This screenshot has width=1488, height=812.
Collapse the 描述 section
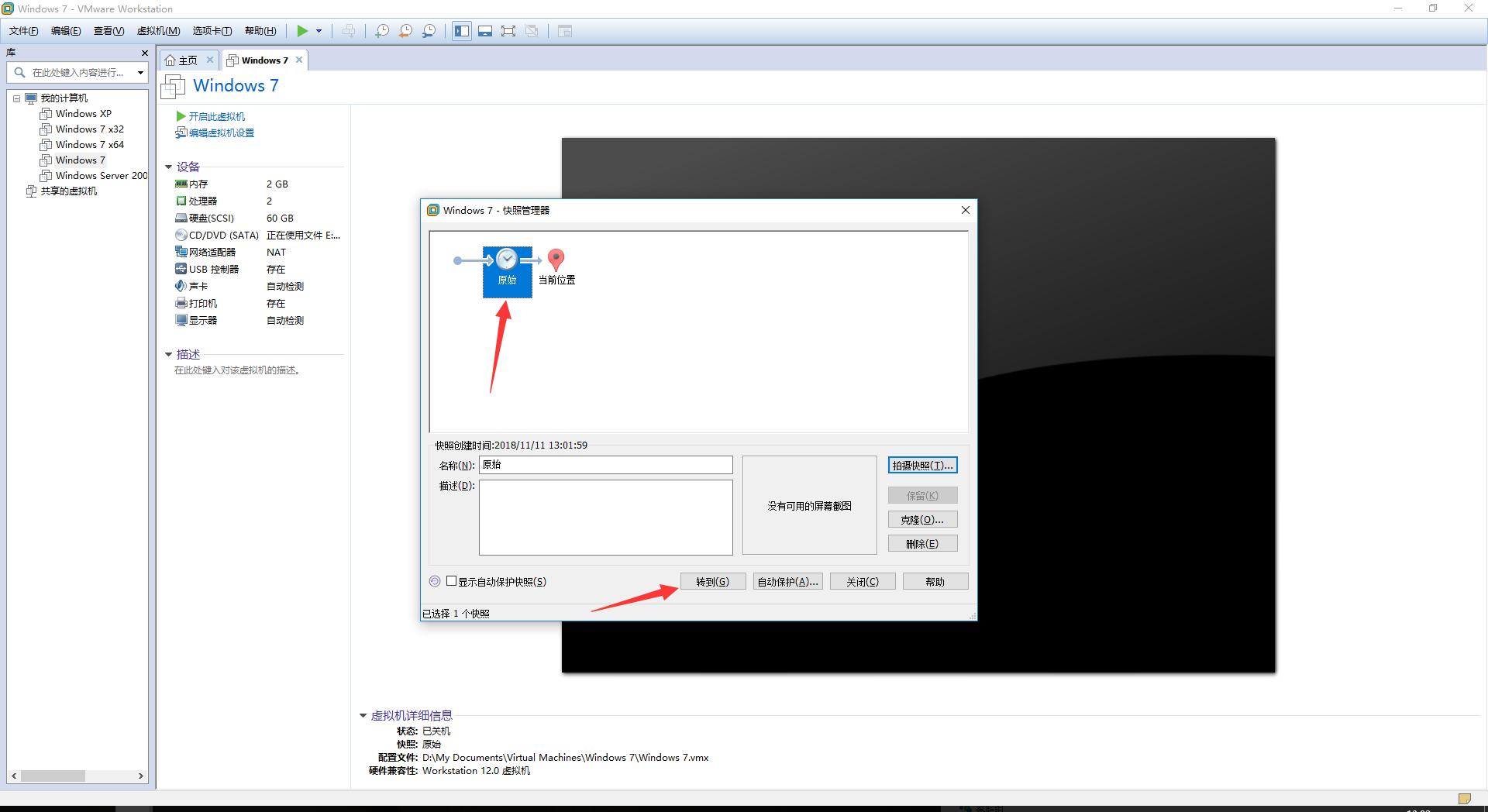(168, 354)
